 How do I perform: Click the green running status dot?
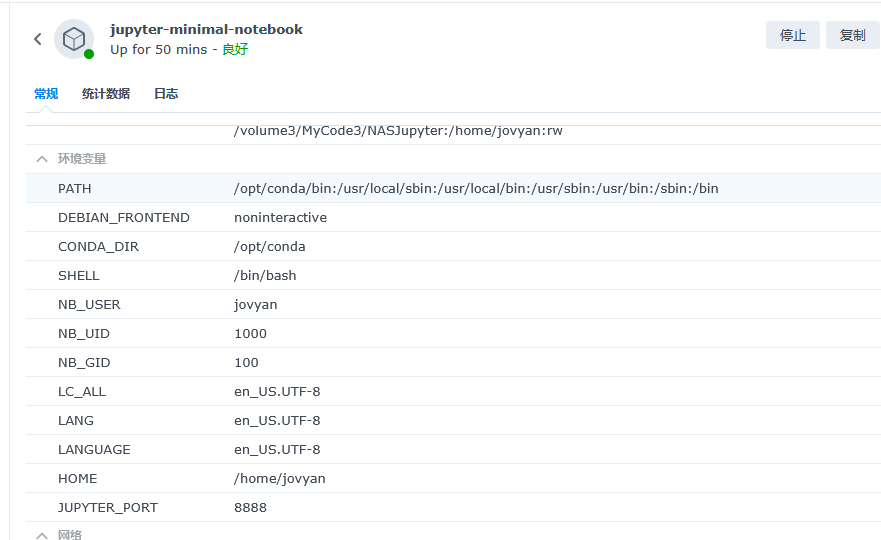(x=89, y=54)
